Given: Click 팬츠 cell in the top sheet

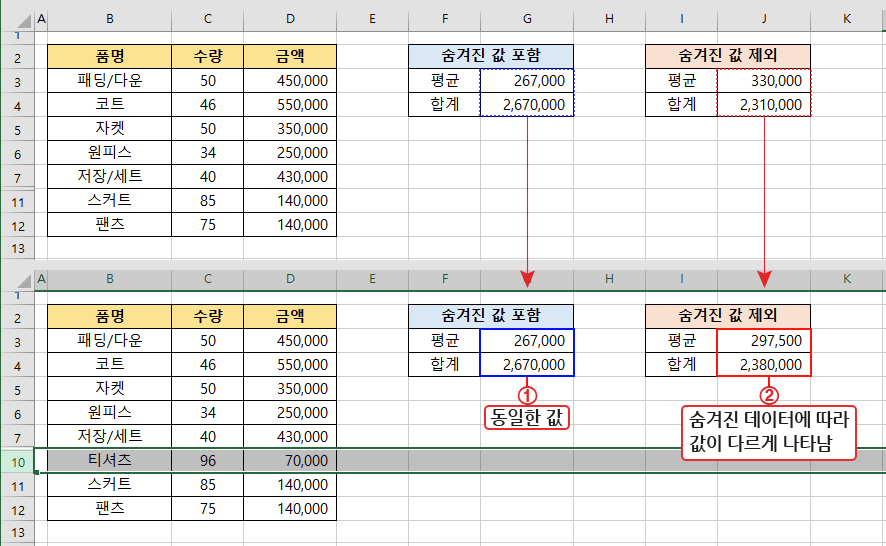Looking at the screenshot, I should click(x=110, y=224).
